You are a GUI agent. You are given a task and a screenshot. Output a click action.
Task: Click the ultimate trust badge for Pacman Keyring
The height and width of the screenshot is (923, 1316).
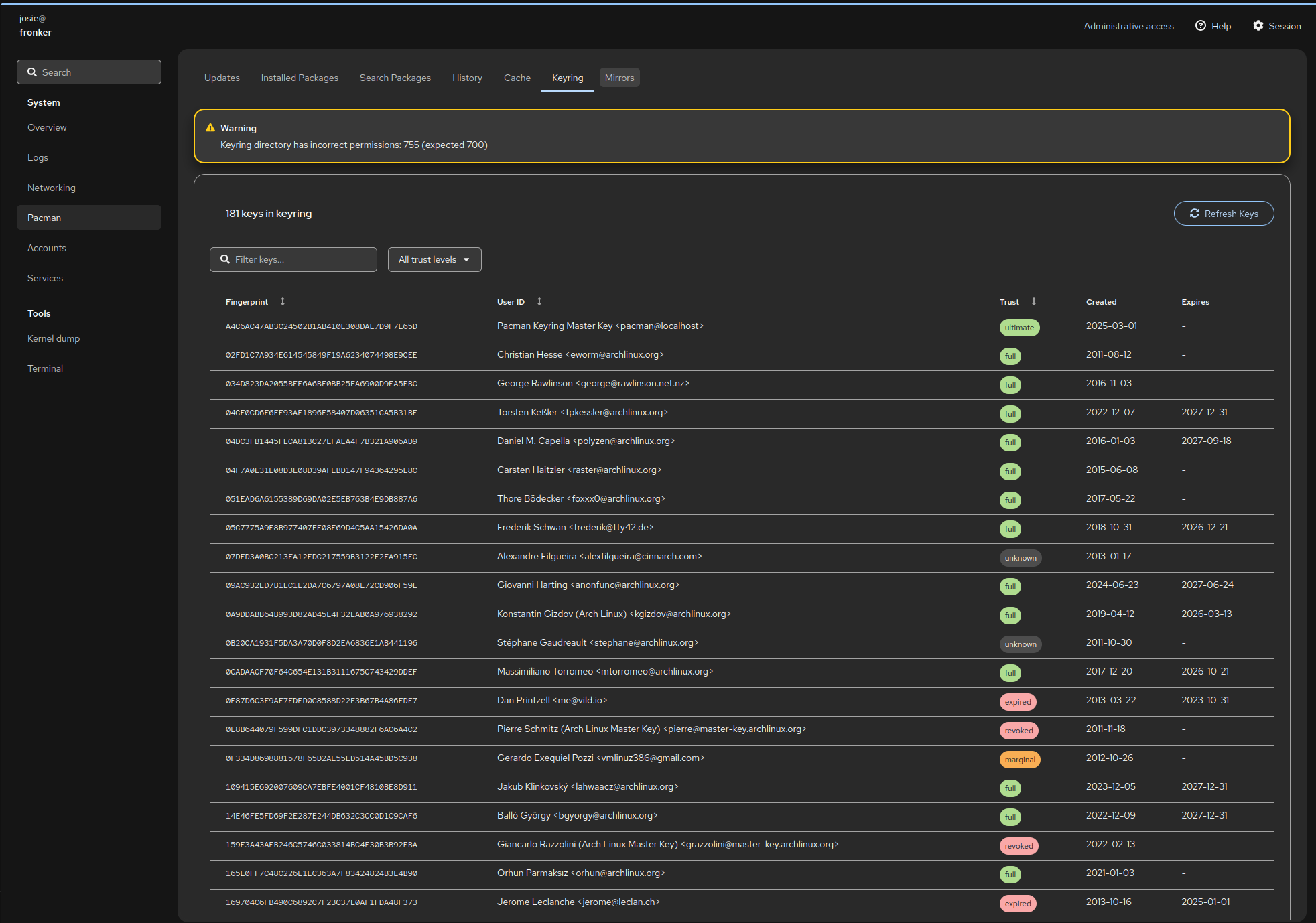coord(1019,328)
